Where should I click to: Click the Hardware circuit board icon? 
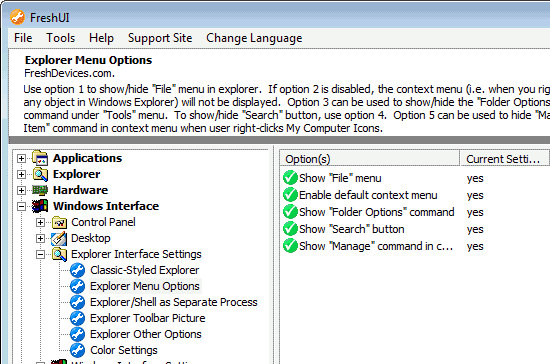[x=40, y=190]
